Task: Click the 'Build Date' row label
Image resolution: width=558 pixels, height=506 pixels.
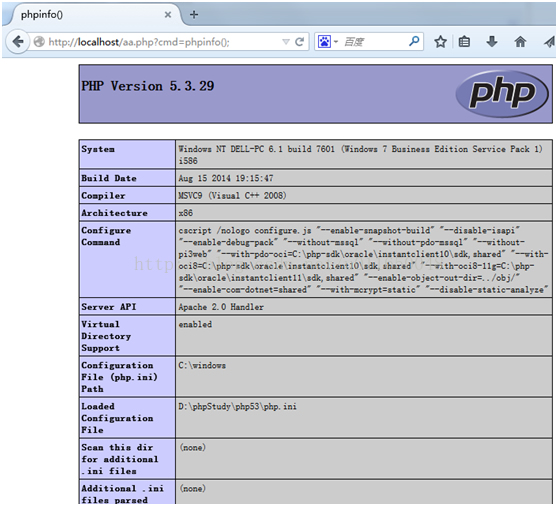Action: pos(109,178)
